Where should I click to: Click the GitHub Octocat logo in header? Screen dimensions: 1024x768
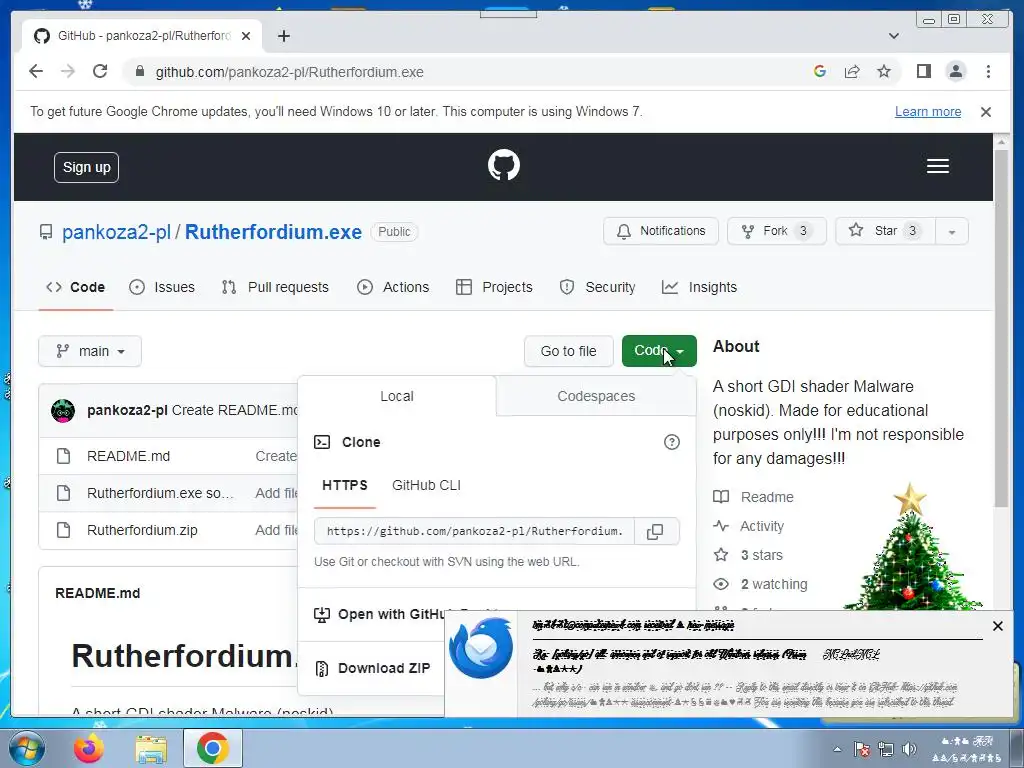point(504,165)
